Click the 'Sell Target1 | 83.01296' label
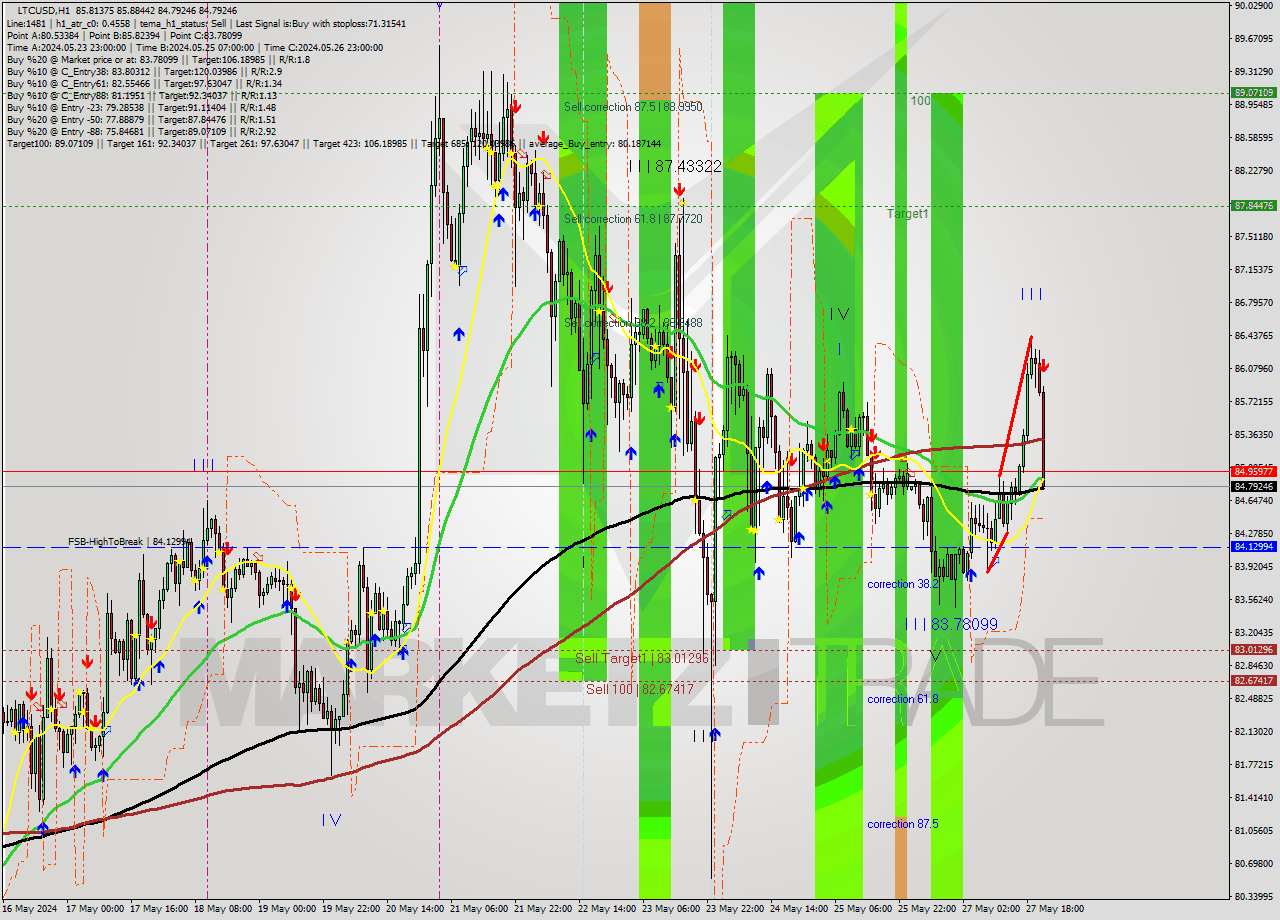1280x920 pixels. (x=641, y=658)
